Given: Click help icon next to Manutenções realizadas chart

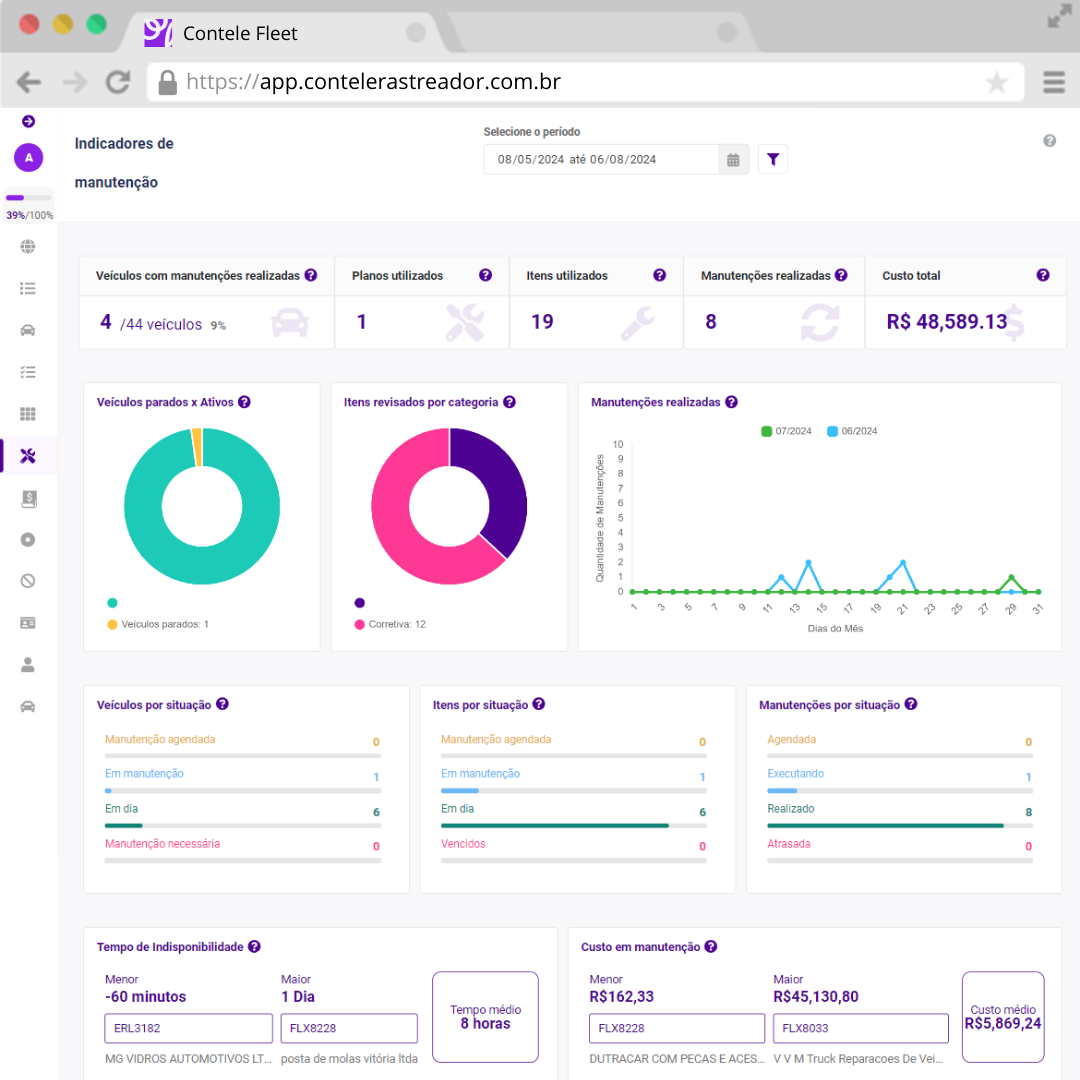Looking at the screenshot, I should [x=731, y=402].
